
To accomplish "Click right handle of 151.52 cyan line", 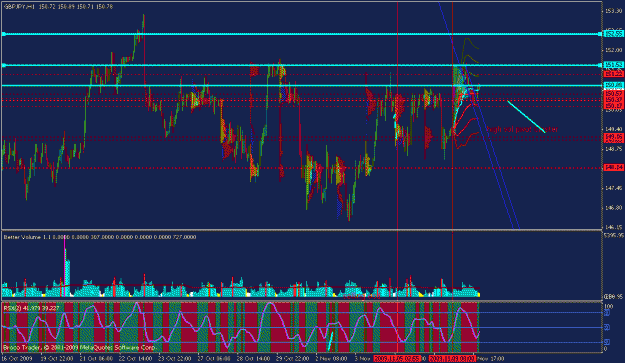I will (x=600, y=65).
